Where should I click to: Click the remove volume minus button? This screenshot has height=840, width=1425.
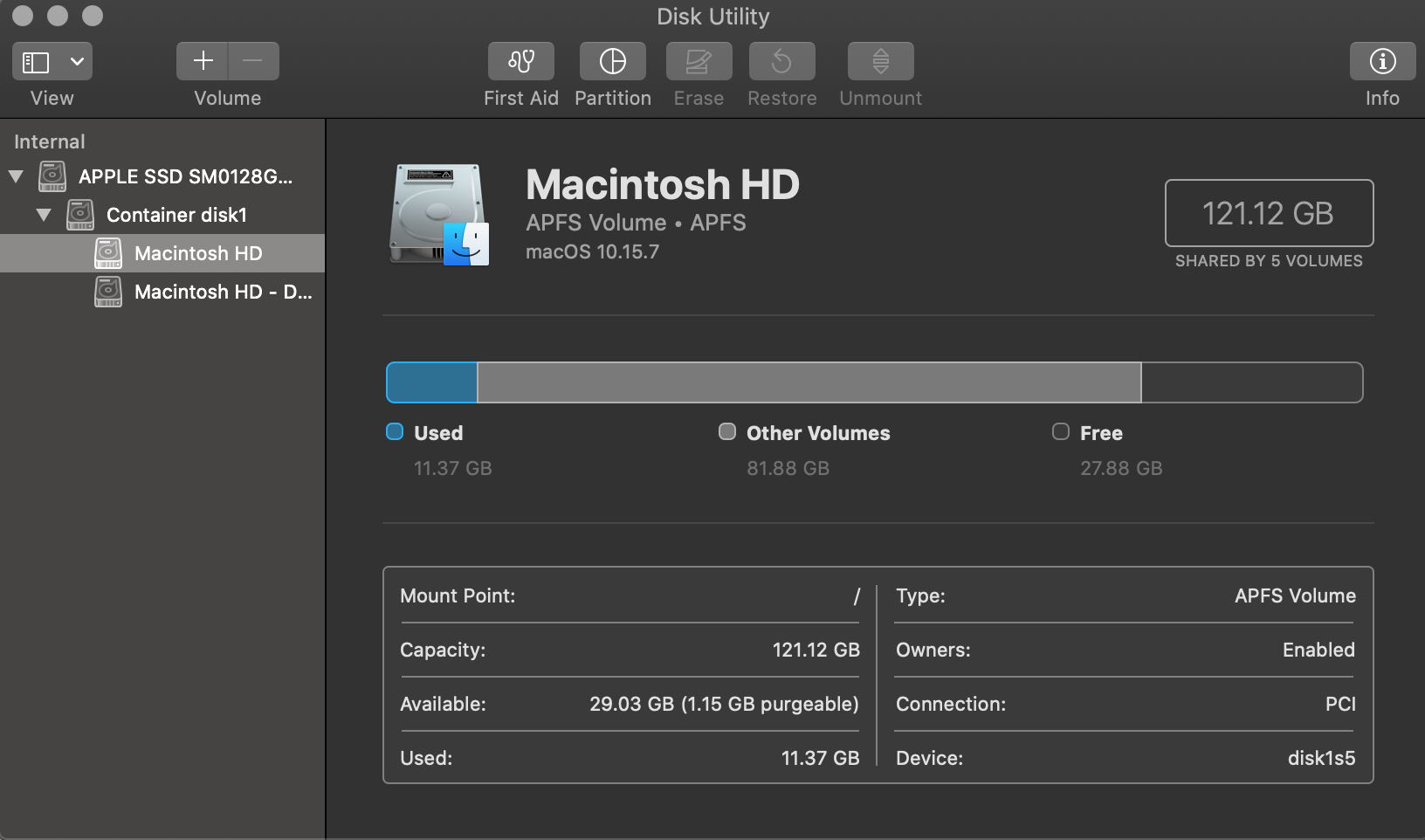point(253,61)
